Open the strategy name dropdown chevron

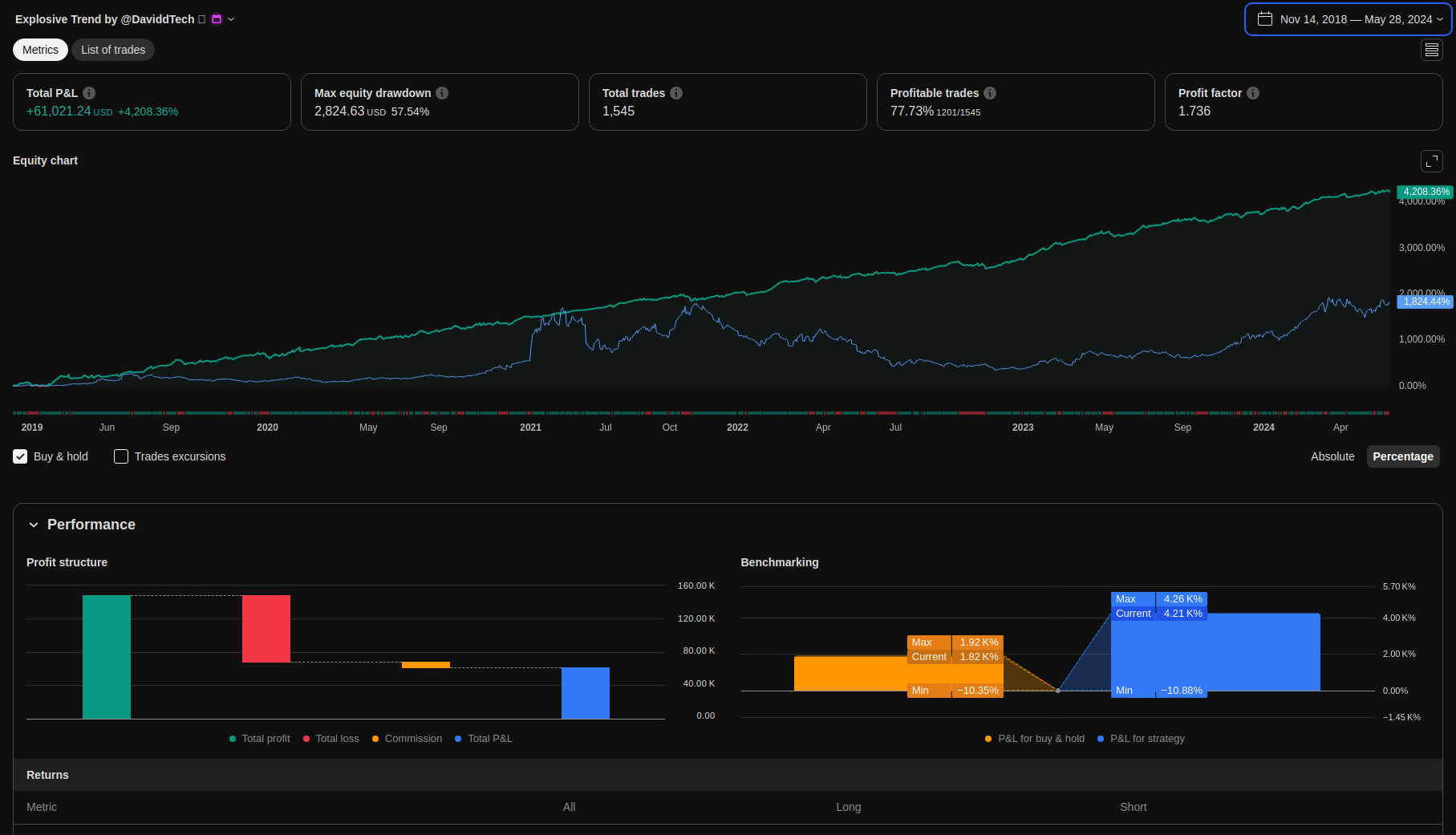point(231,19)
